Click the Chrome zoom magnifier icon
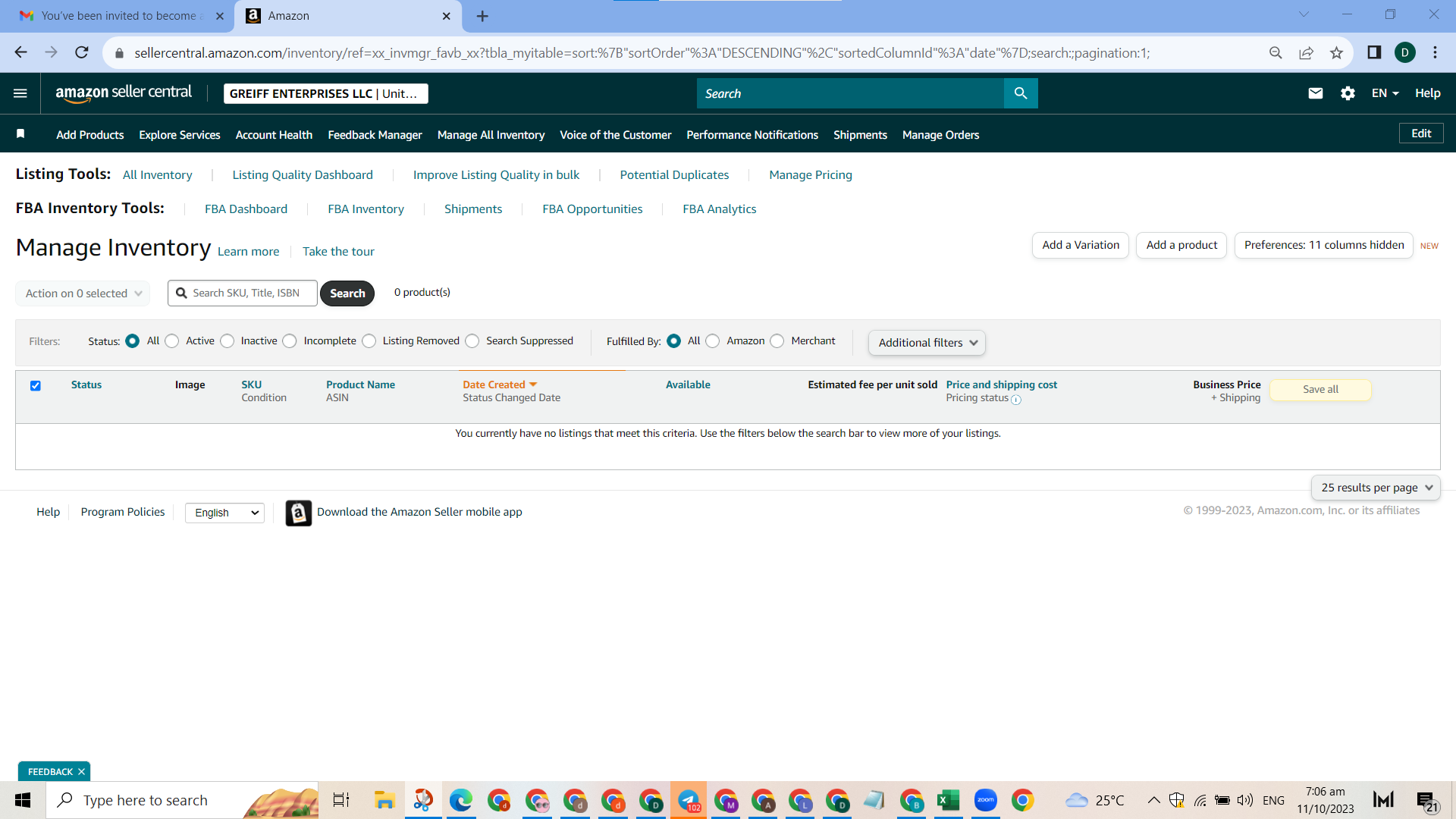The height and width of the screenshot is (819, 1456). 1276,52
